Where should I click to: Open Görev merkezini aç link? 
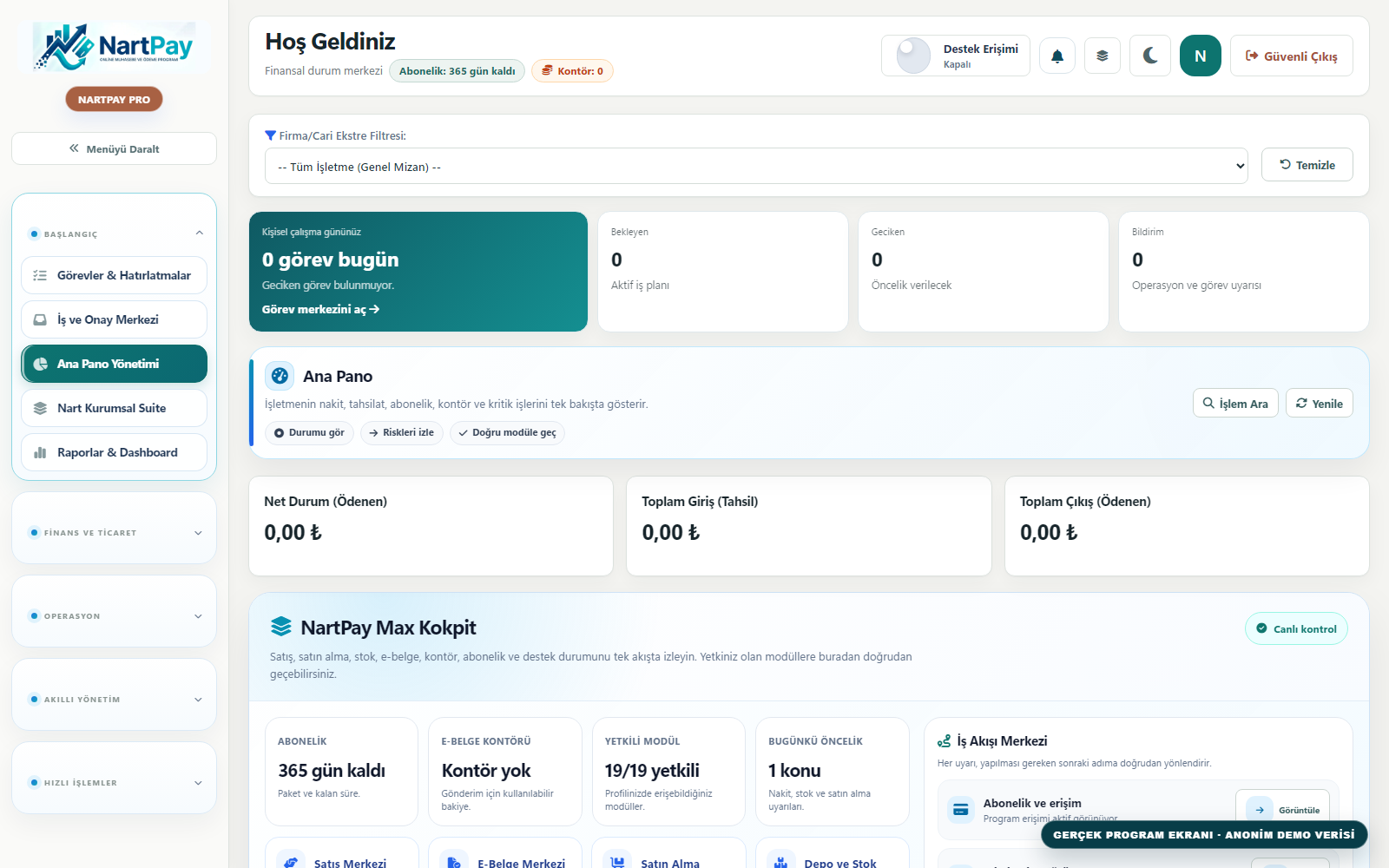pos(320,309)
